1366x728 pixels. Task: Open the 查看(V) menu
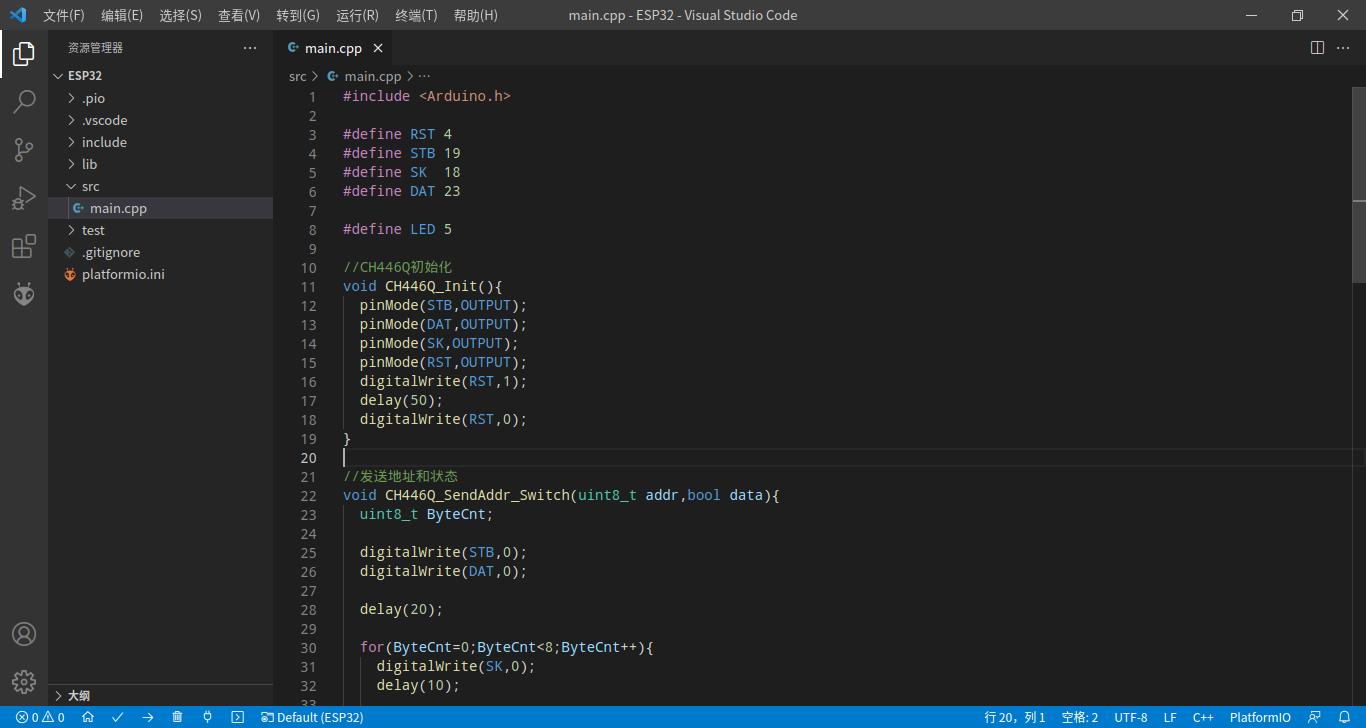point(239,15)
